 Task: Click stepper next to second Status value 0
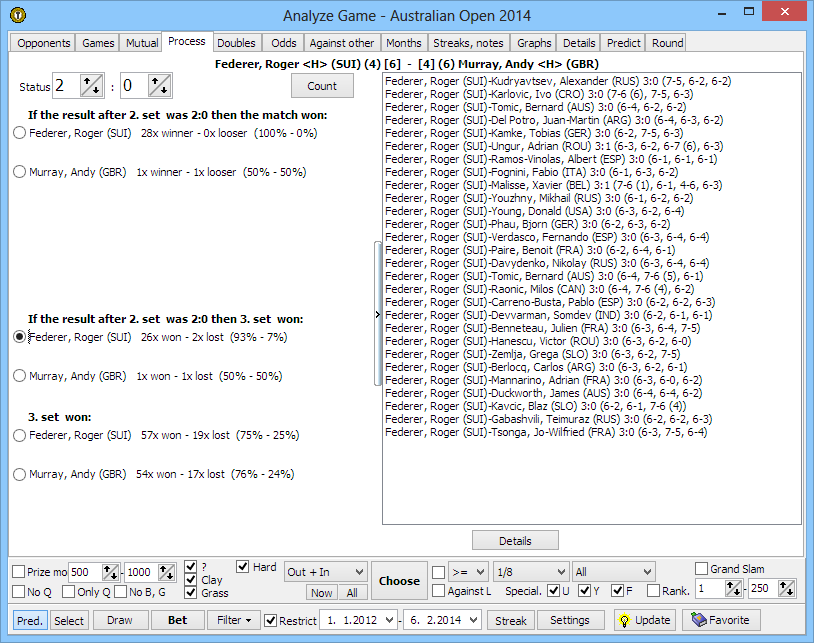(x=159, y=86)
